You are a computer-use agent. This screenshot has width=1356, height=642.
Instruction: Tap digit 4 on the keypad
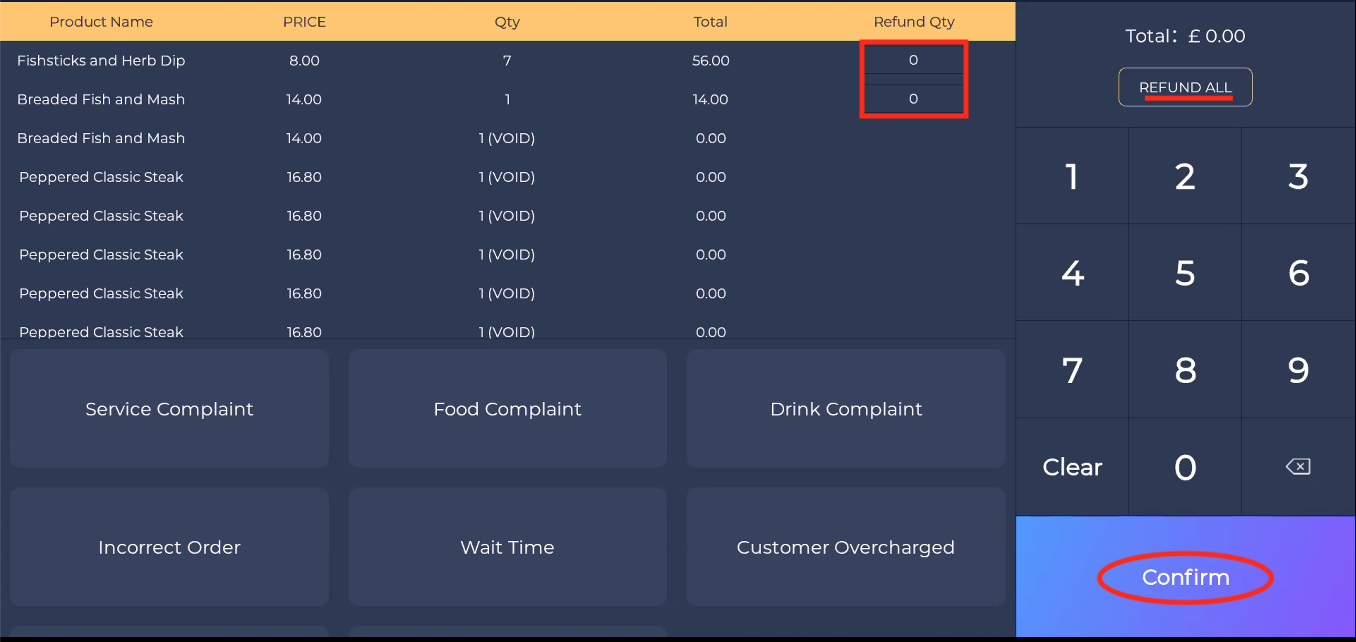click(x=1072, y=273)
